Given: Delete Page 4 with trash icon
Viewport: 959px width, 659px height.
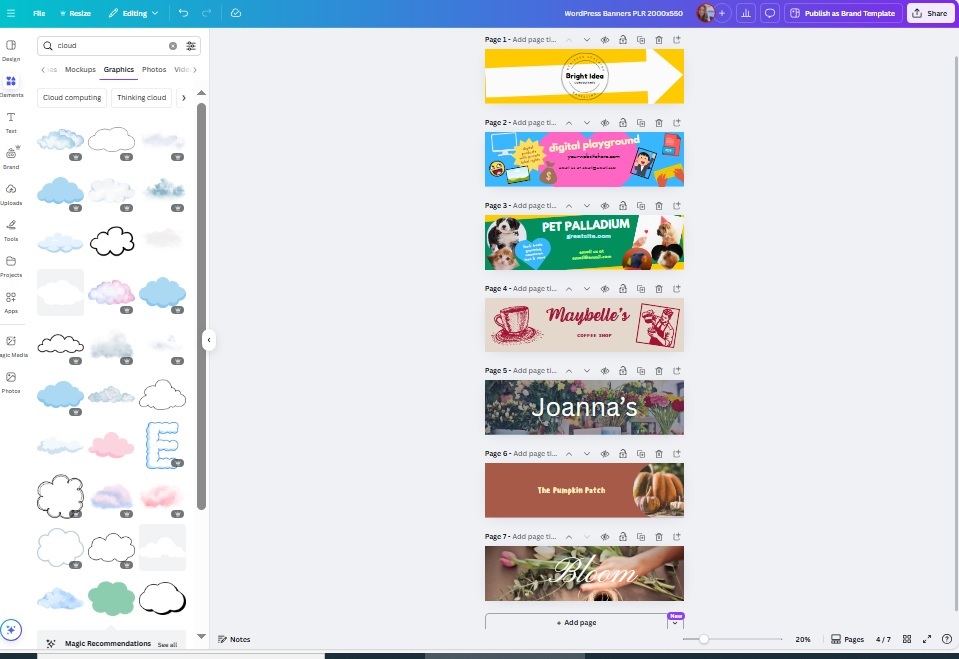Looking at the screenshot, I should pos(659,288).
